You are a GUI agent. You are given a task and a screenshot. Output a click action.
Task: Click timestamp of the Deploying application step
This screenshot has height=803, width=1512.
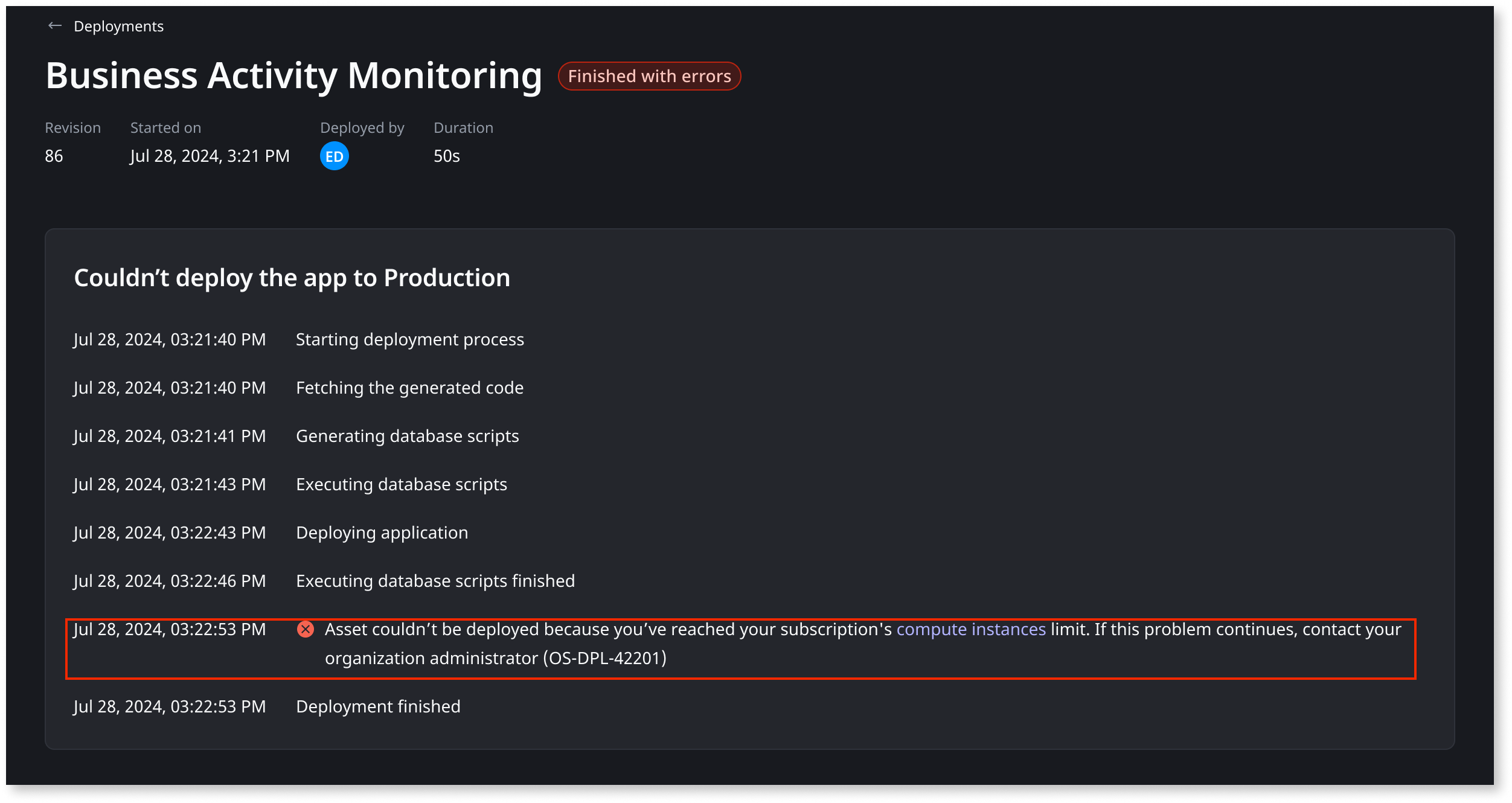pyautogui.click(x=170, y=533)
